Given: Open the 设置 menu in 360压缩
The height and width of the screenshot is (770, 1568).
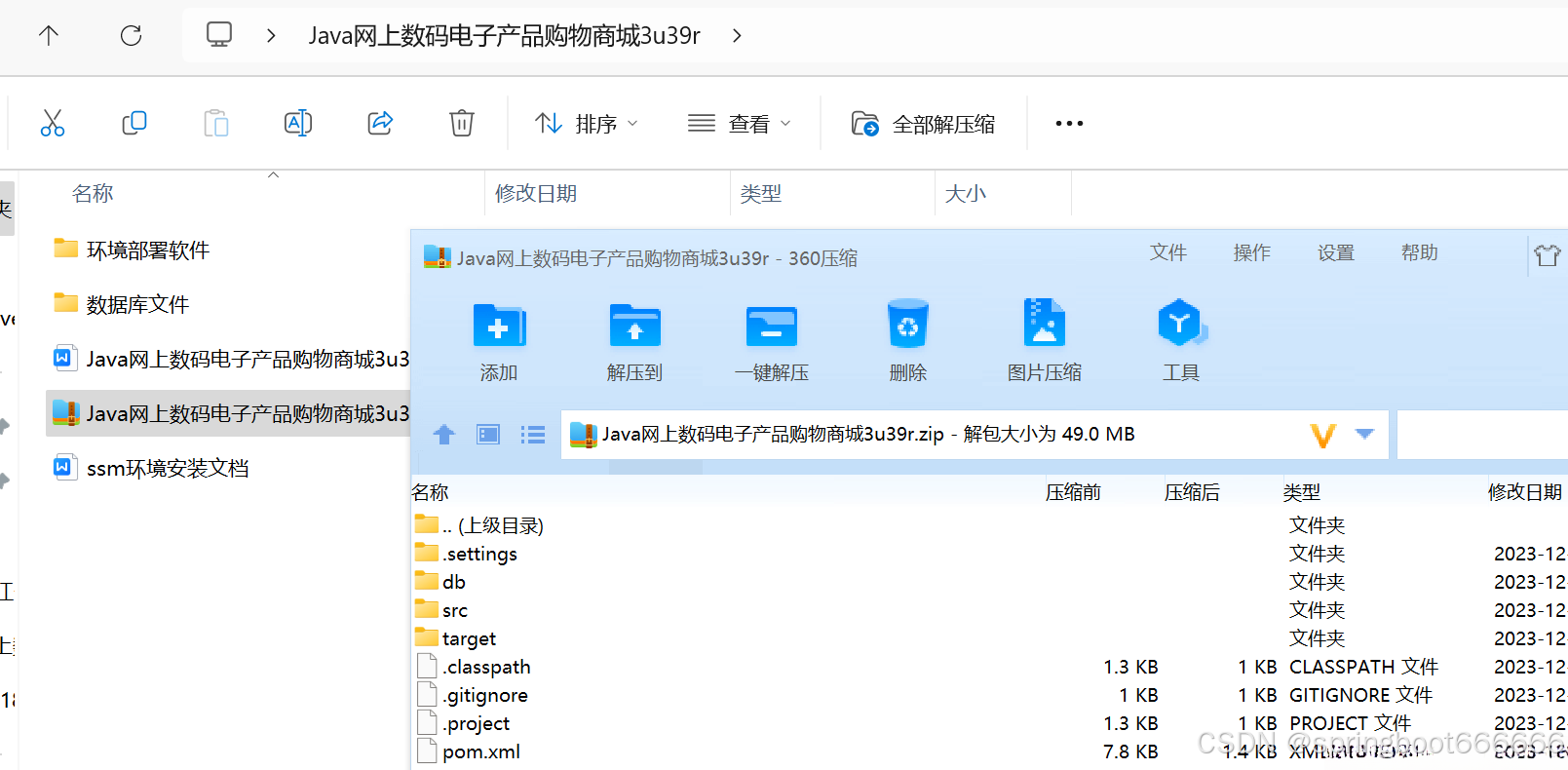Looking at the screenshot, I should 1336,252.
